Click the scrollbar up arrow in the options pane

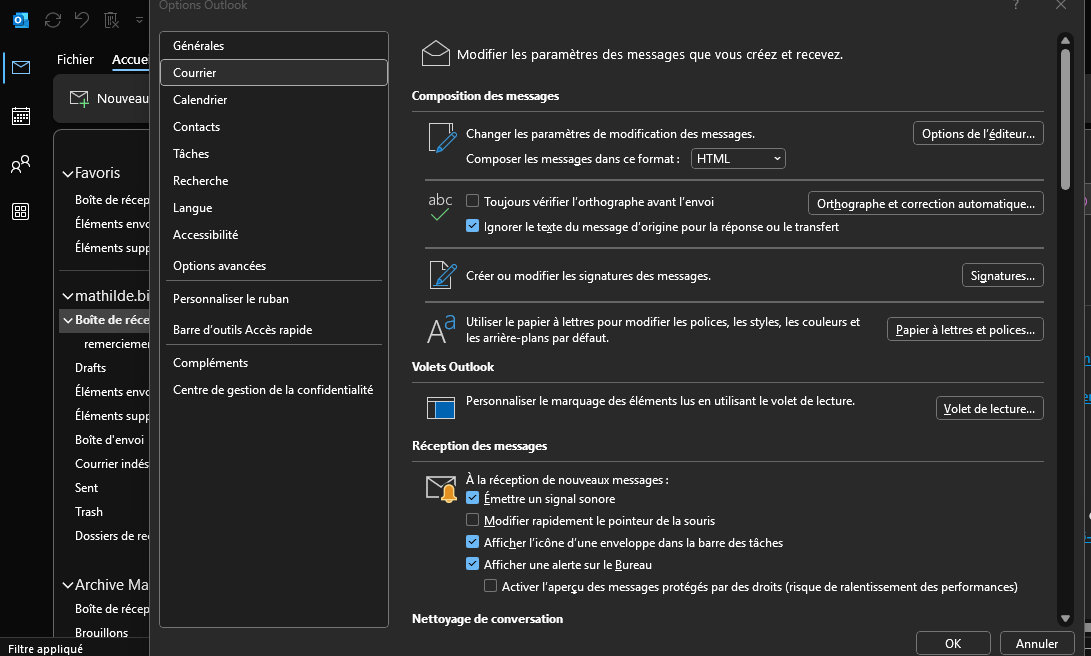point(1065,40)
